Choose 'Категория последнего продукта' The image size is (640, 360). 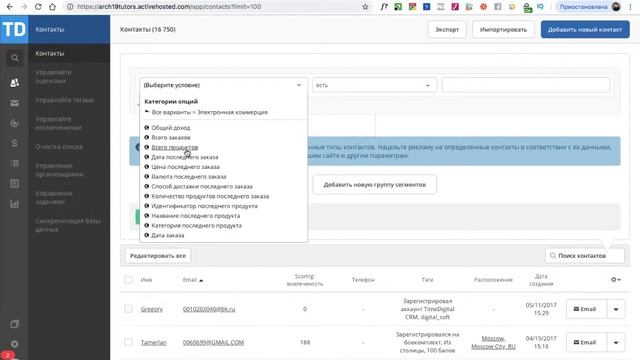196,226
